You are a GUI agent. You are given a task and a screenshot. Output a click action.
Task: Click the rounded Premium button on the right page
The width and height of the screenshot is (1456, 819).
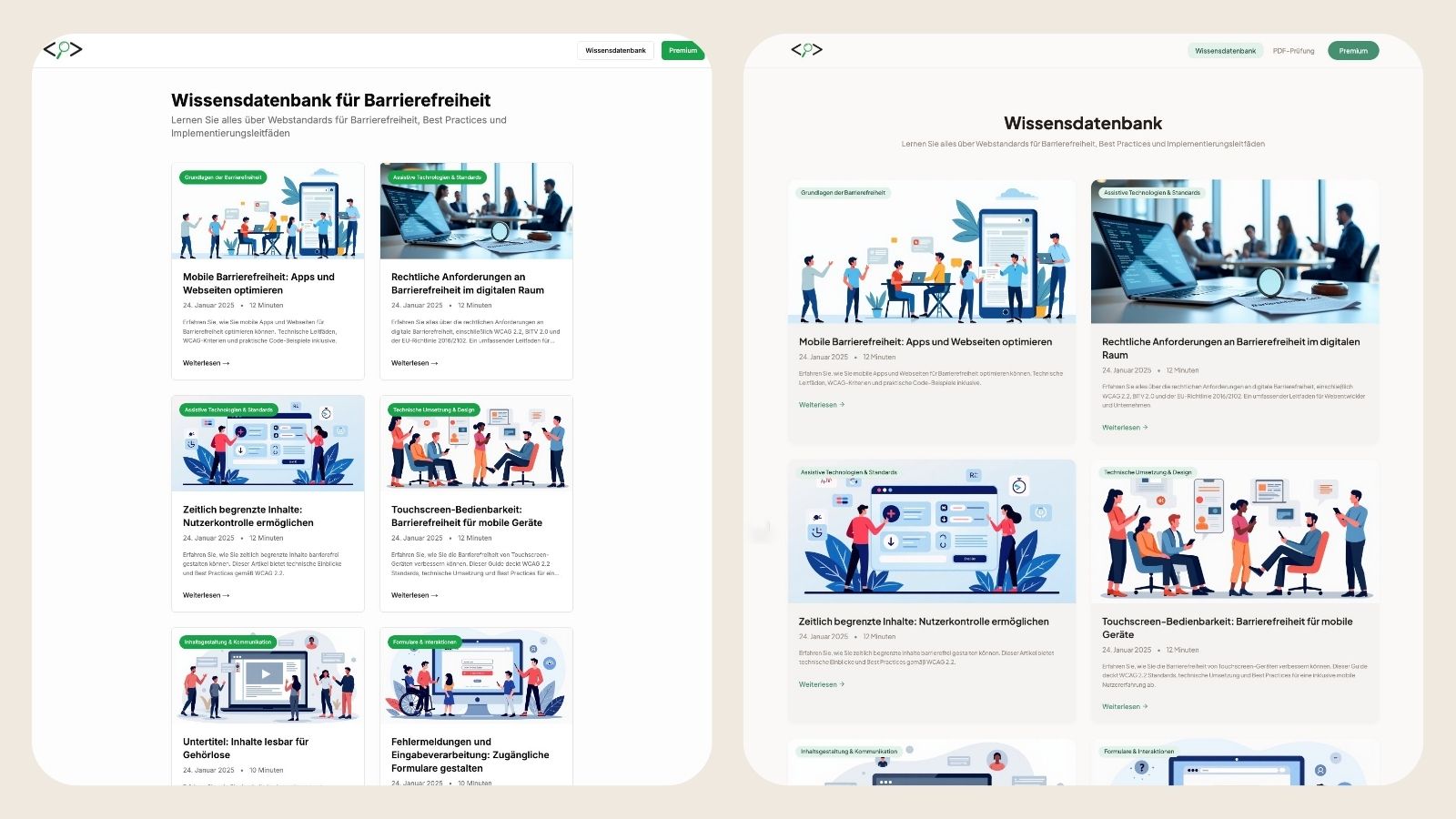(1353, 51)
